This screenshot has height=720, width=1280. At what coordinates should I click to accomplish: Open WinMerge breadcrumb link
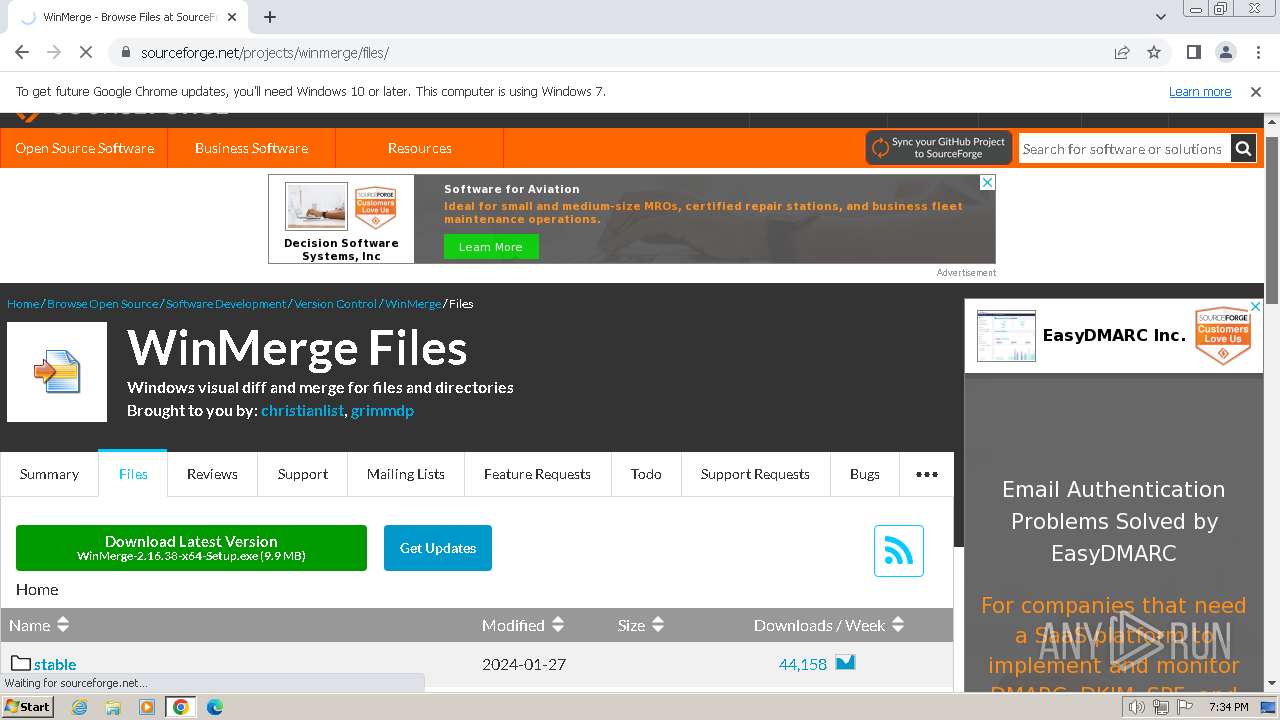point(413,303)
